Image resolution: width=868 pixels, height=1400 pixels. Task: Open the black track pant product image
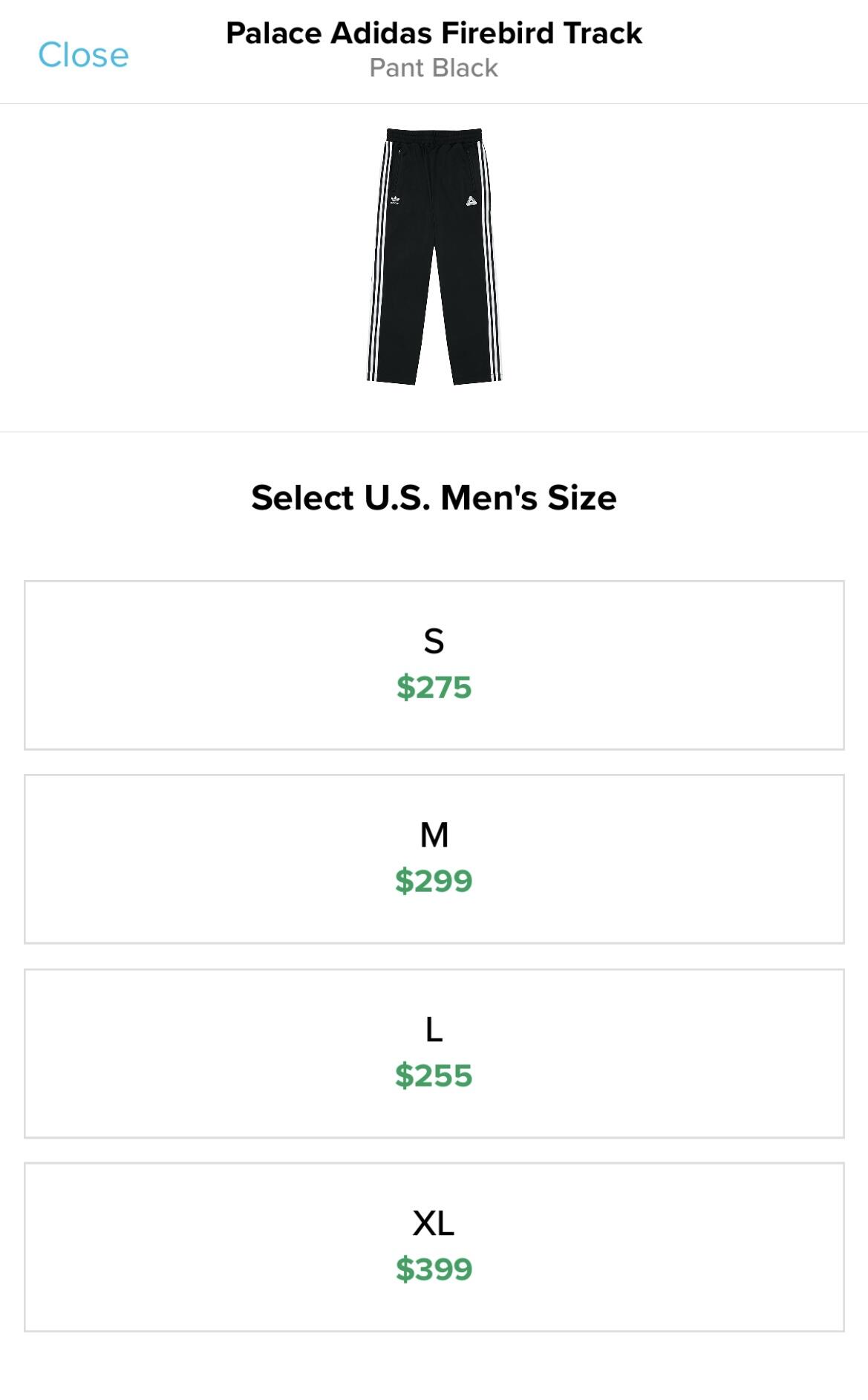point(434,256)
